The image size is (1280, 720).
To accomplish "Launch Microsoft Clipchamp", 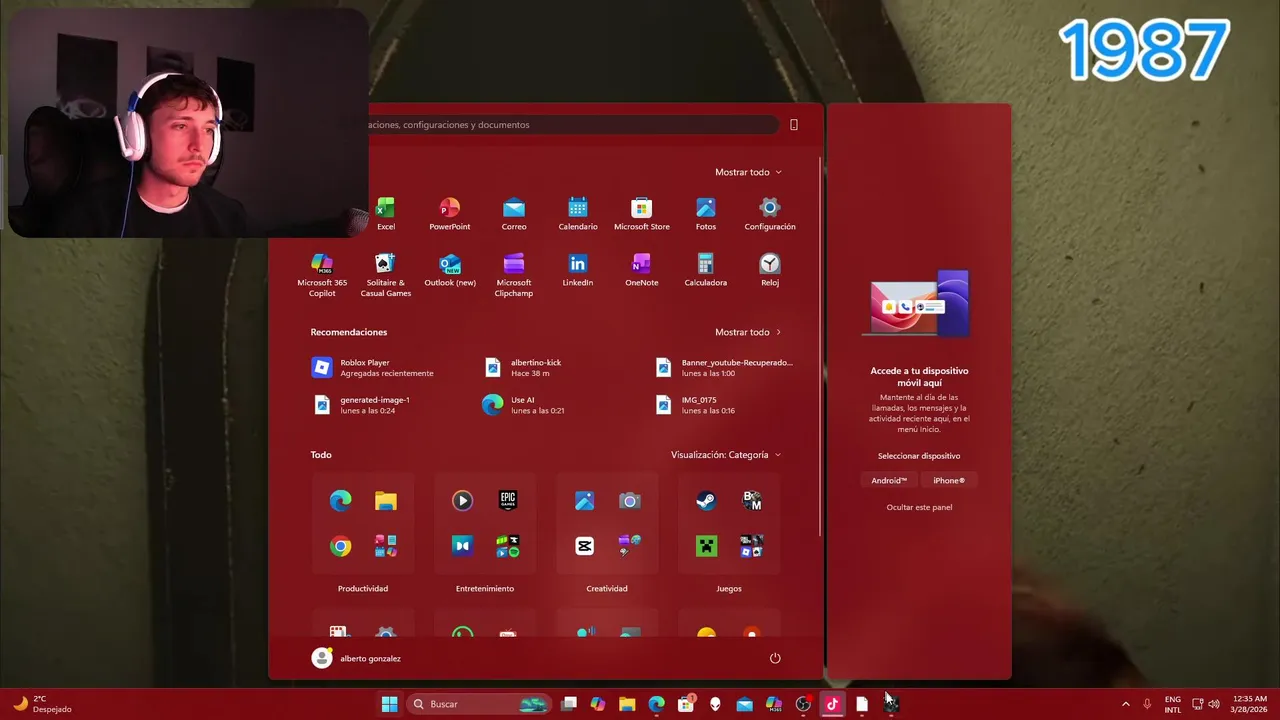I will [x=514, y=275].
